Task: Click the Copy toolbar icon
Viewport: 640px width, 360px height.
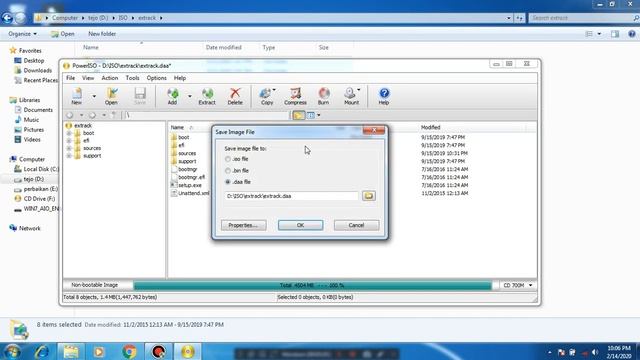Action: (x=267, y=96)
